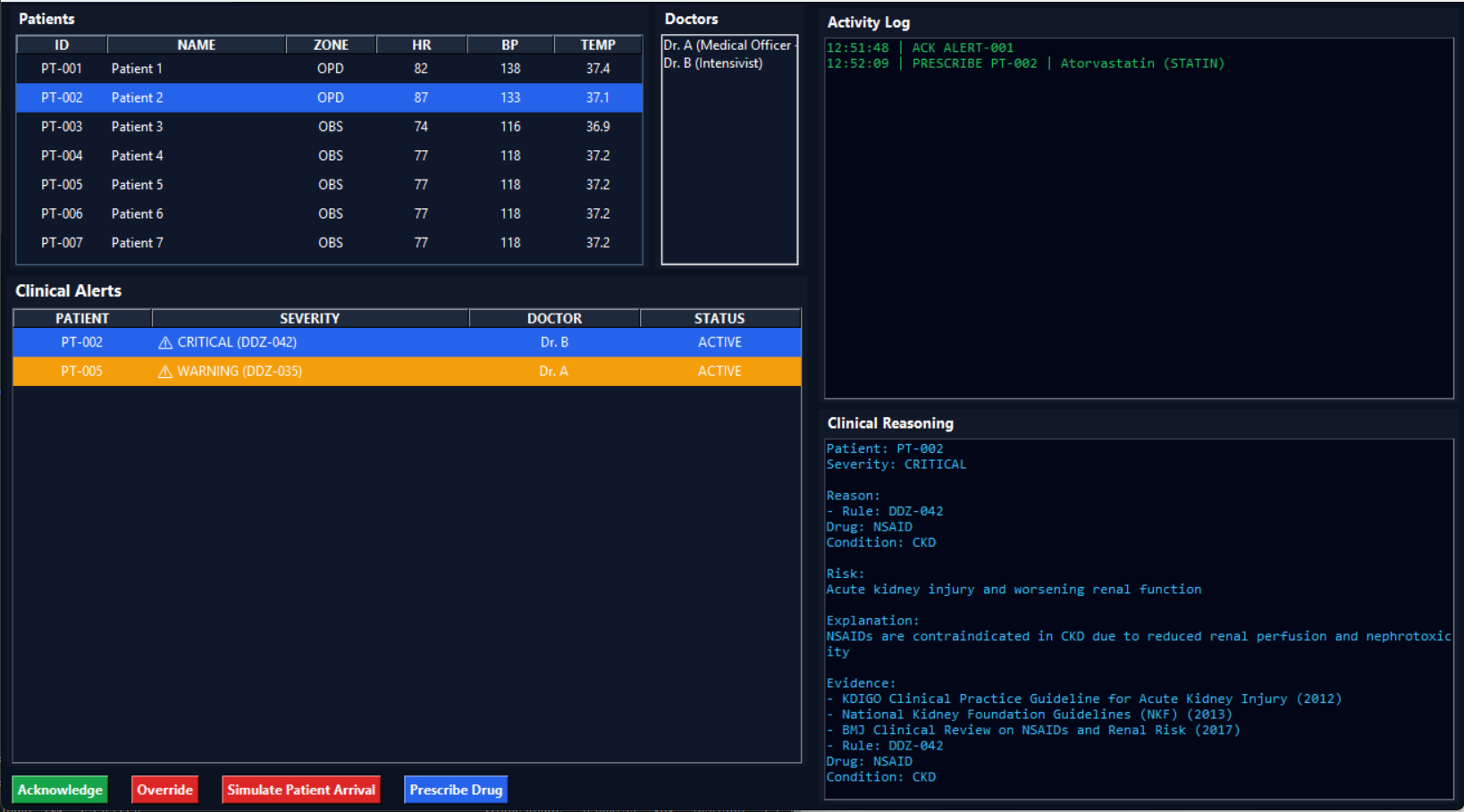The image size is (1464, 812).
Task: Click Dr. B cell in alerts table
Action: 554,342
